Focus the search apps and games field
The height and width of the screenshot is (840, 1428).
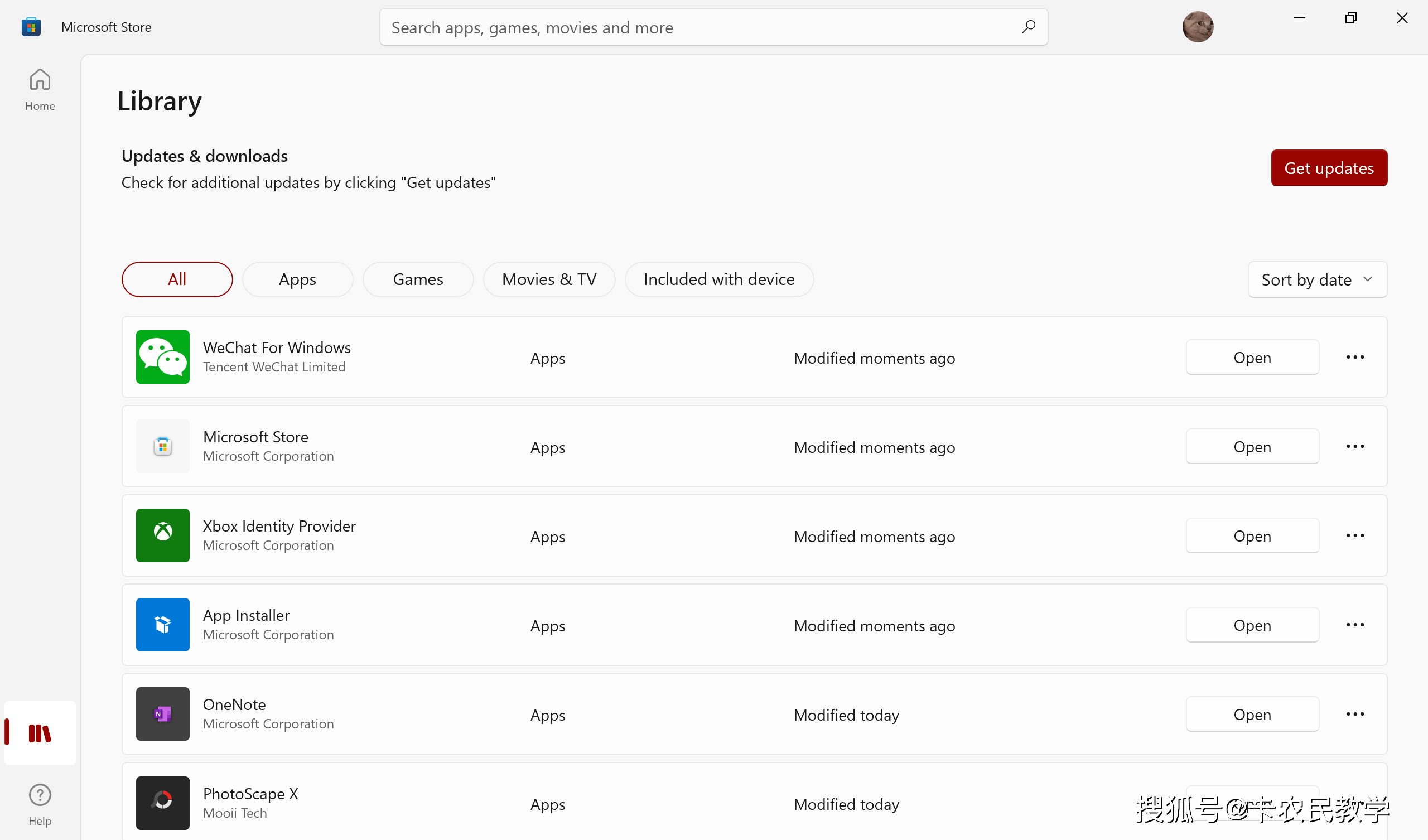pyautogui.click(x=713, y=27)
